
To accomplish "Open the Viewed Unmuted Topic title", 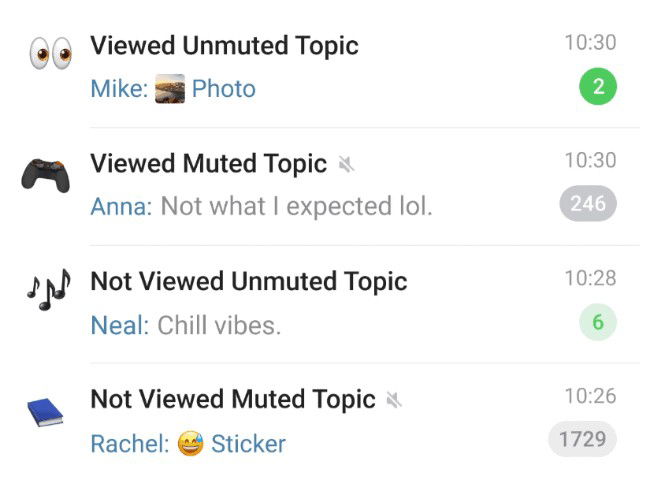I will tap(224, 45).
